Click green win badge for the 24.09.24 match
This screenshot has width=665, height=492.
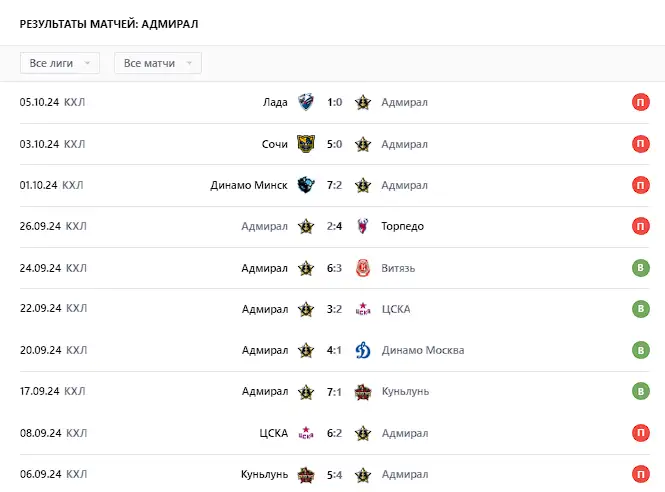[640, 268]
